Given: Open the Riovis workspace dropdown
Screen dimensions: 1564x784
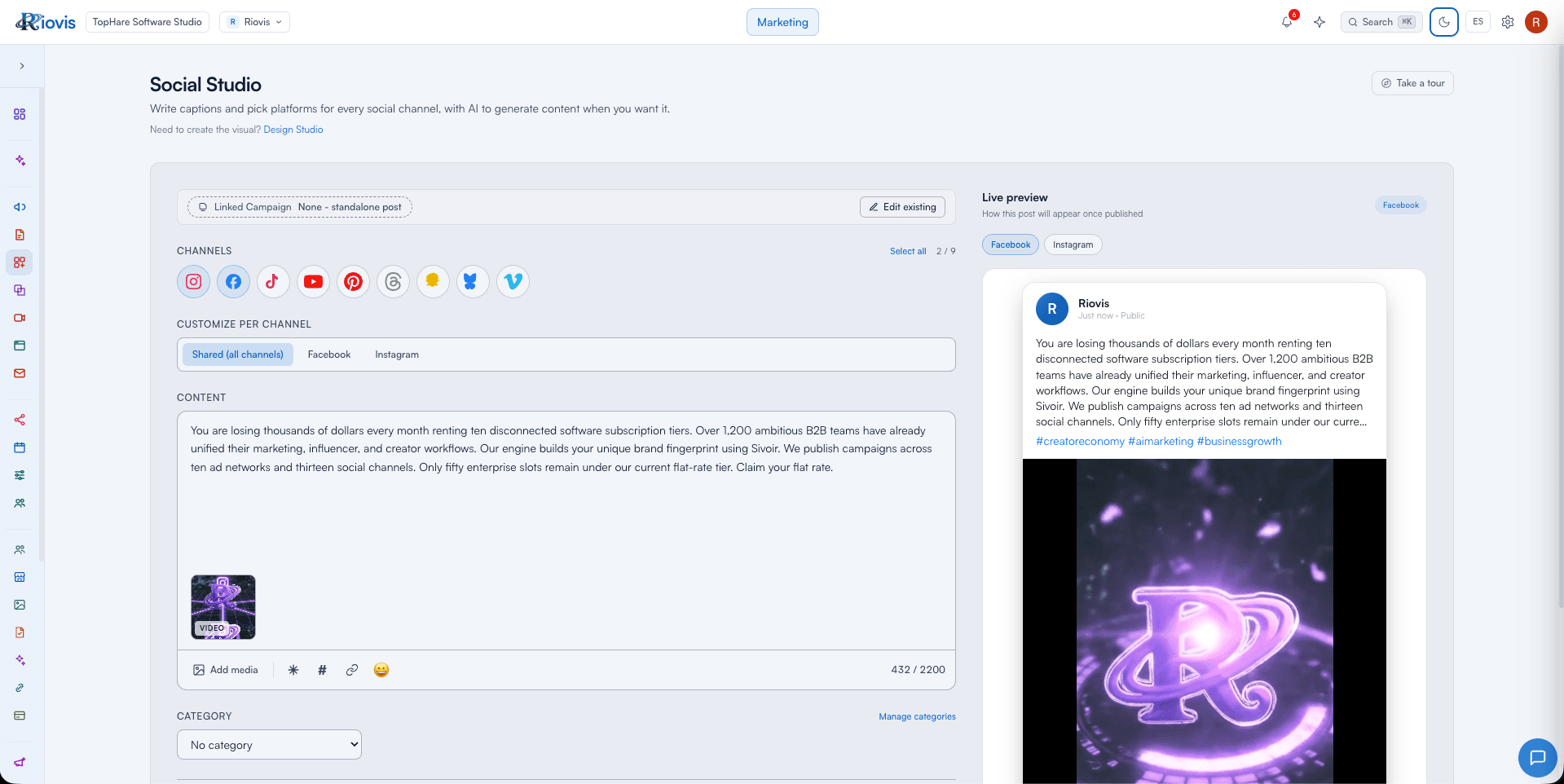Looking at the screenshot, I should tap(254, 22).
